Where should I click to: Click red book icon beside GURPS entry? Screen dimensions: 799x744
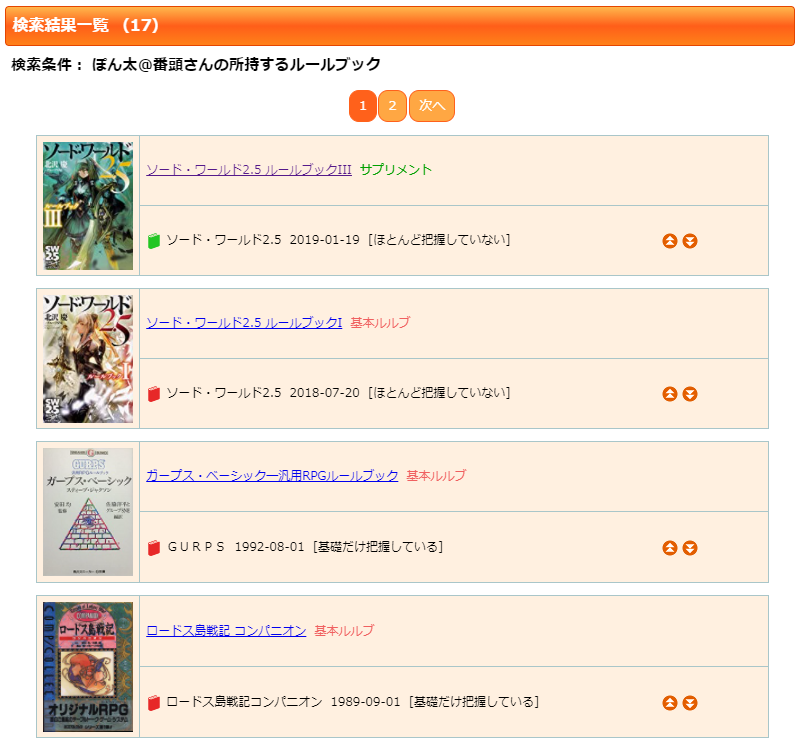click(154, 548)
